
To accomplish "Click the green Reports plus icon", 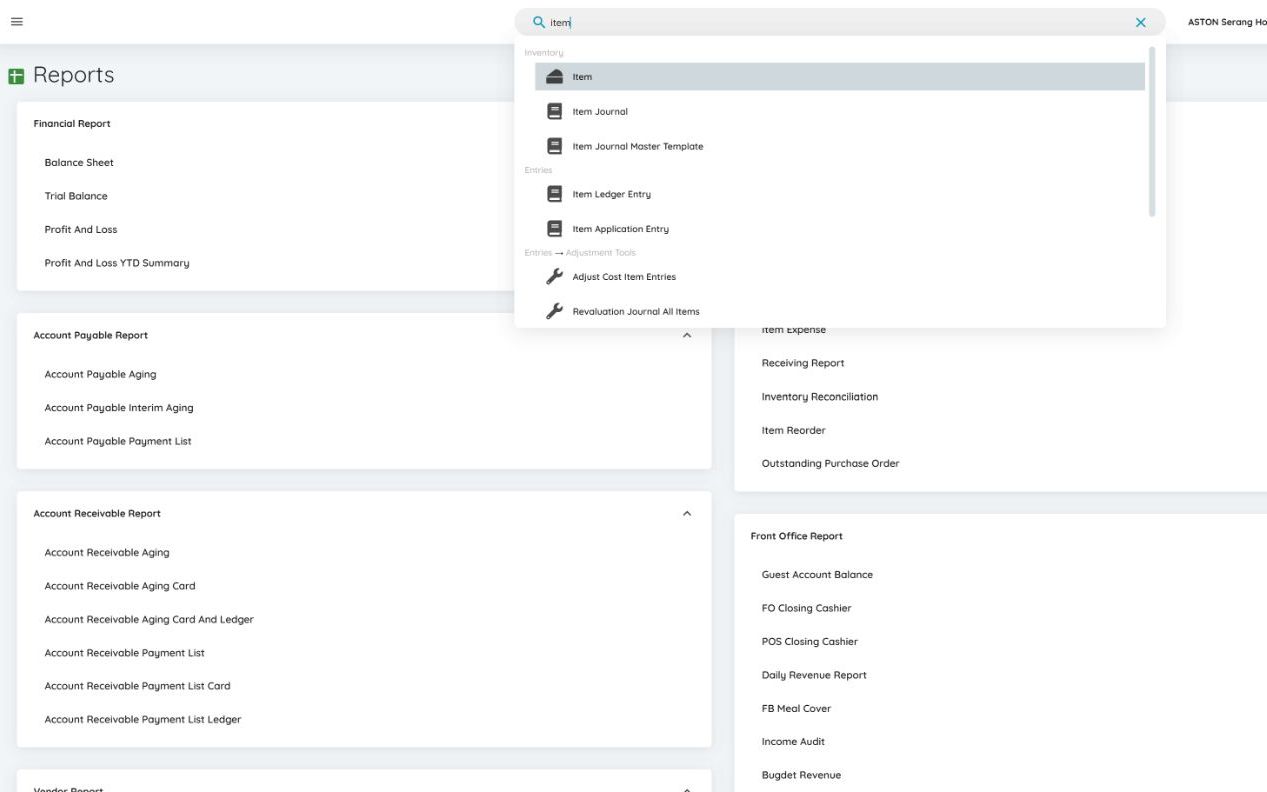I will [16, 76].
